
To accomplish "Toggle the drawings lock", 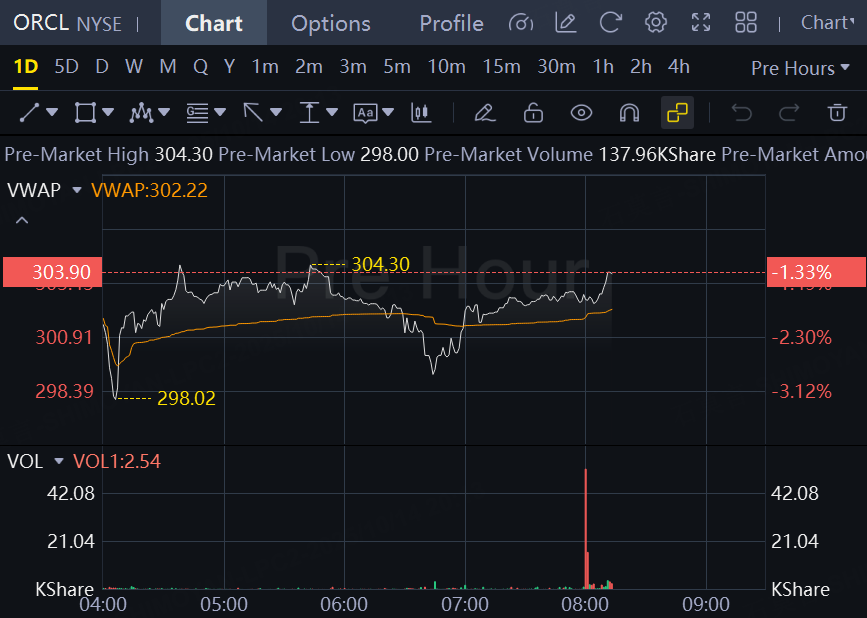I will click(533, 113).
